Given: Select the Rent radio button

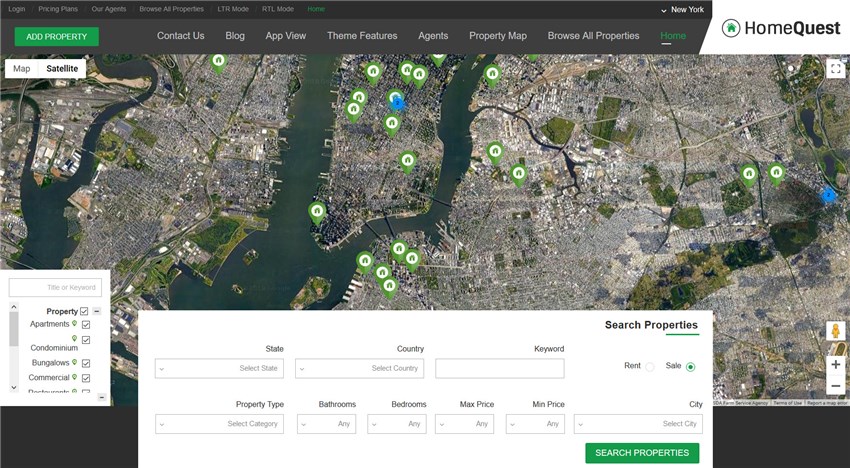Looking at the screenshot, I should coord(649,367).
